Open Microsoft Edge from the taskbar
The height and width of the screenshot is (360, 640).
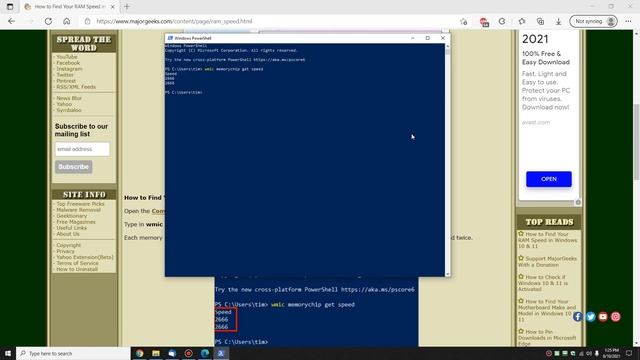click(x=205, y=353)
